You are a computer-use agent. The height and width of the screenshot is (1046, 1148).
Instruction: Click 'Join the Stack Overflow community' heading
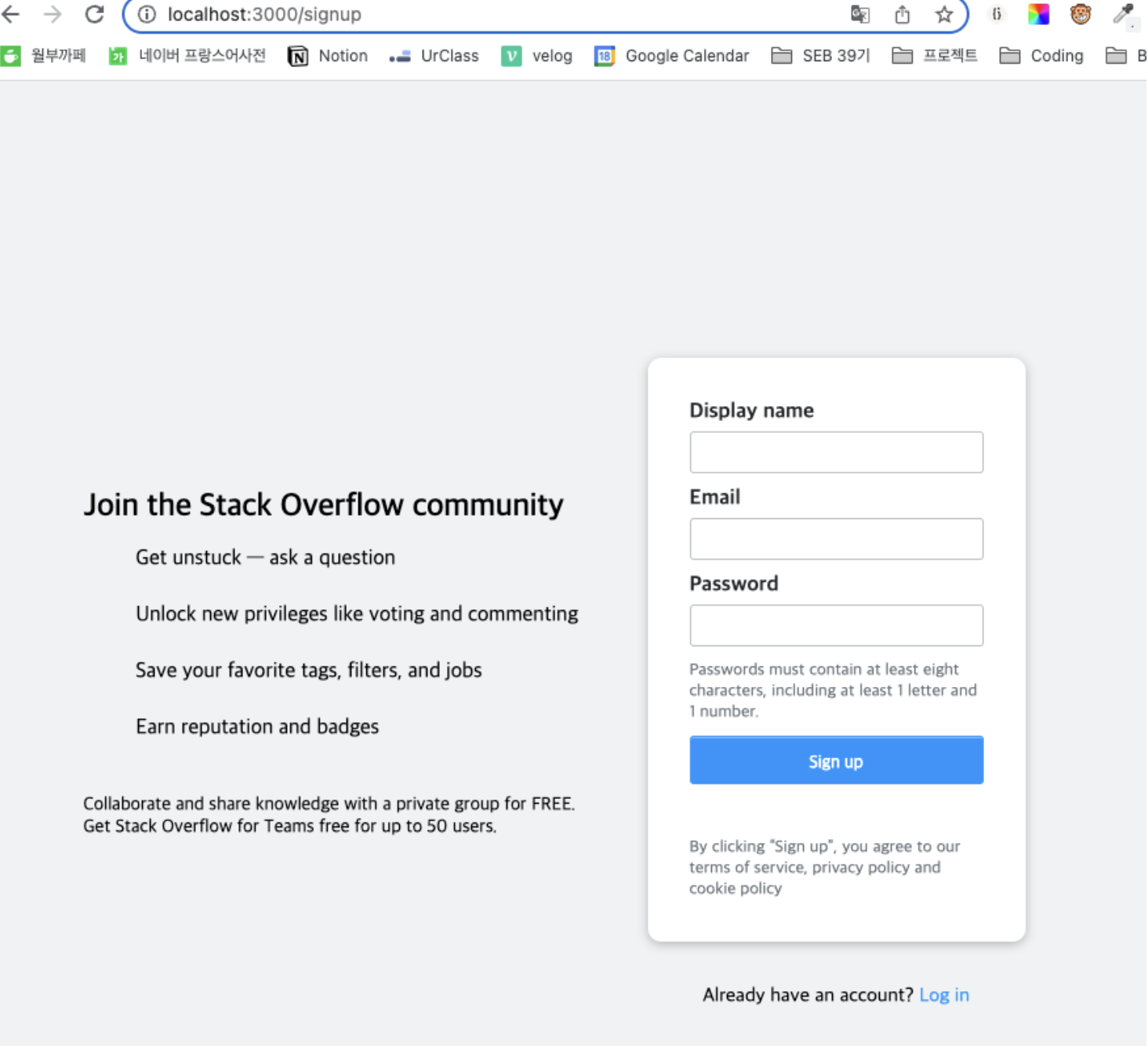[x=323, y=505]
